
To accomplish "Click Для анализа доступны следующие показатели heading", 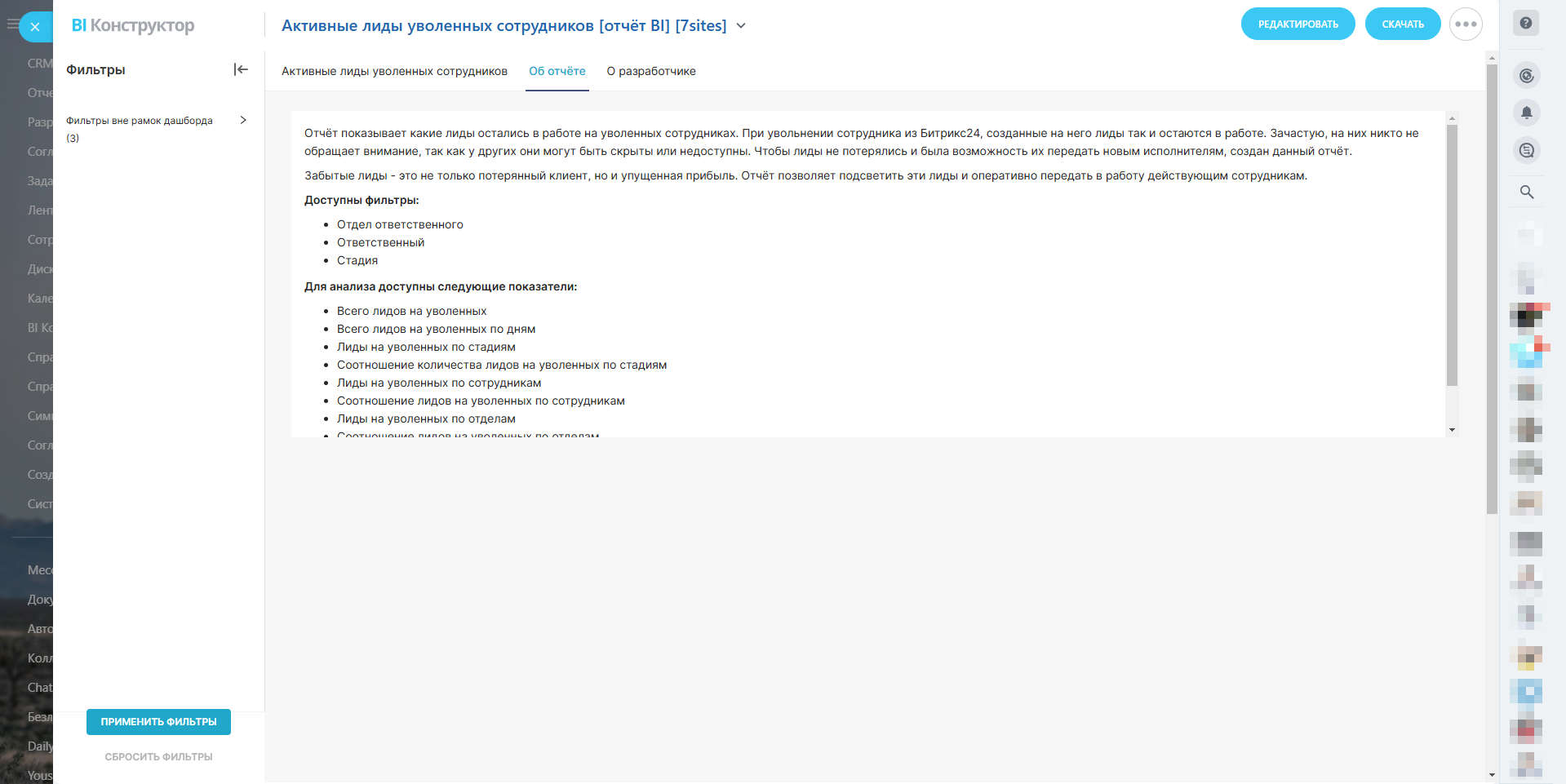I will coord(441,286).
